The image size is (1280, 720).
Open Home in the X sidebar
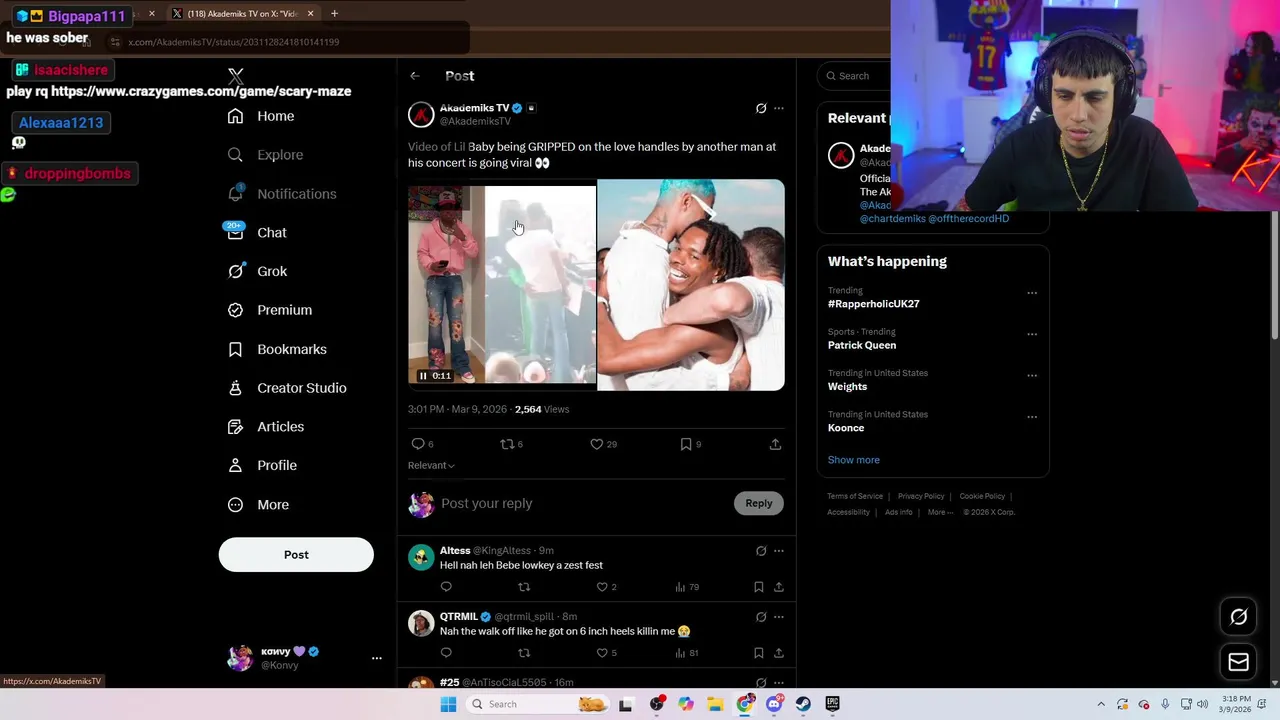[x=261, y=116]
